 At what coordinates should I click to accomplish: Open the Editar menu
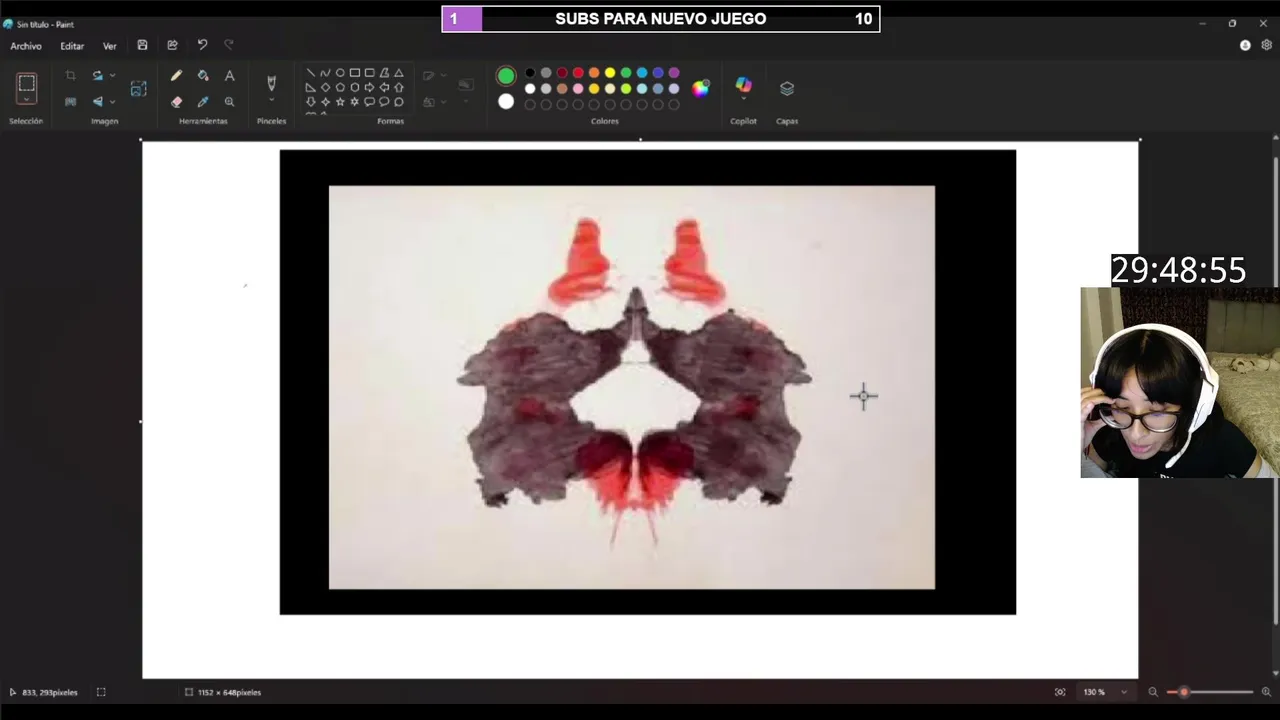(x=72, y=46)
